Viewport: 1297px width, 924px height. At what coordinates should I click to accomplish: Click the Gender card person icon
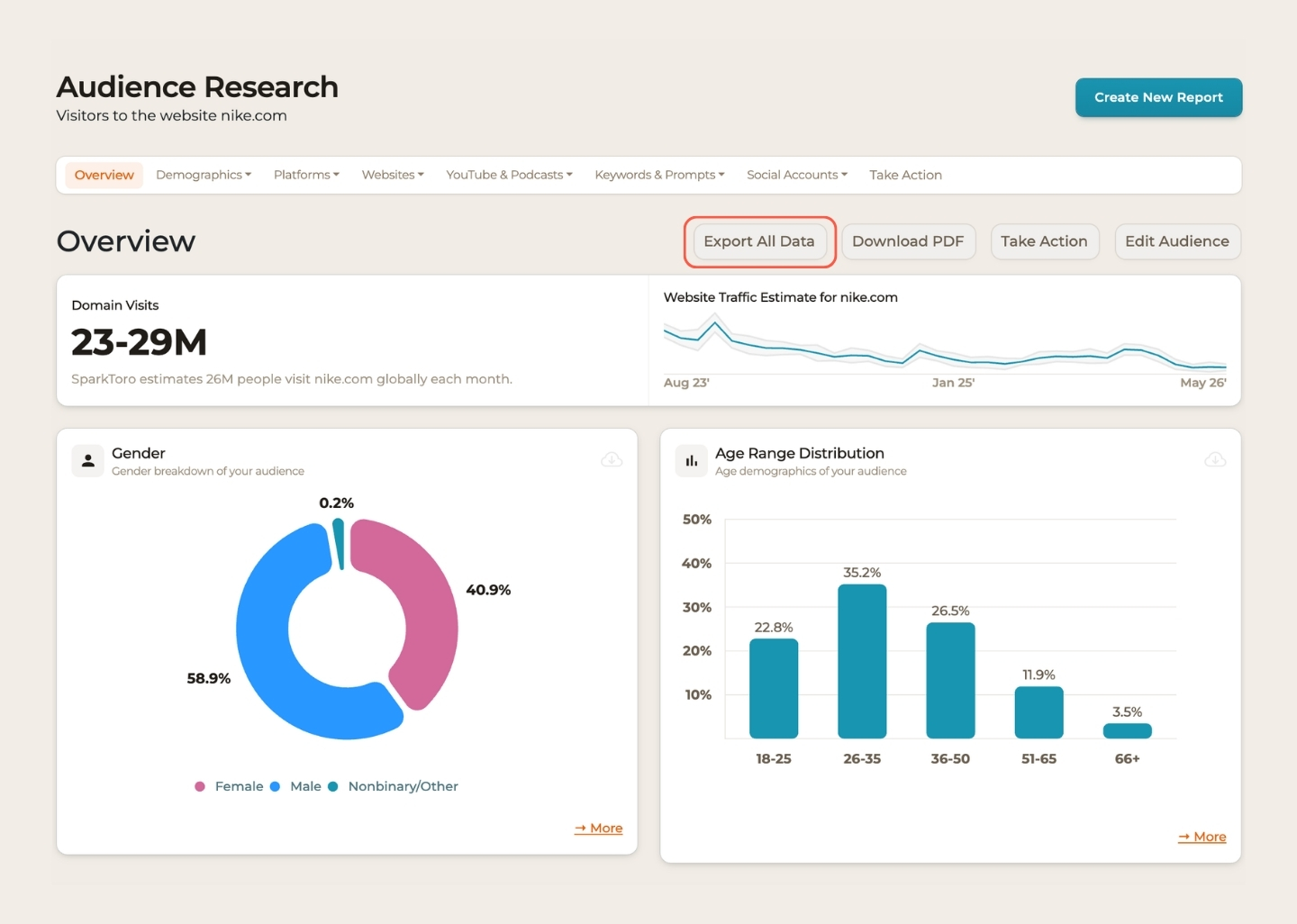(87, 461)
